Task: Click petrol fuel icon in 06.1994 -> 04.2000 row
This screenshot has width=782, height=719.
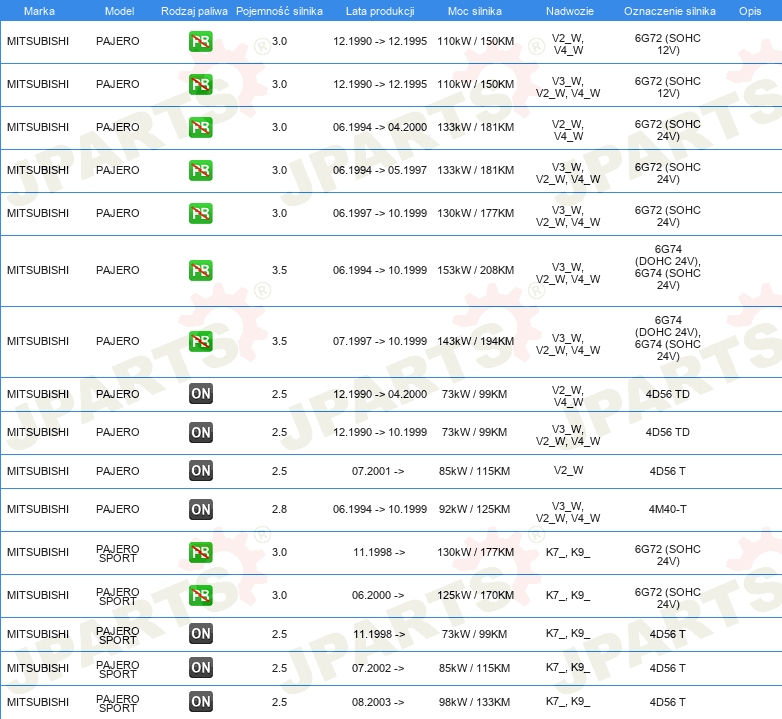Action: coord(200,127)
